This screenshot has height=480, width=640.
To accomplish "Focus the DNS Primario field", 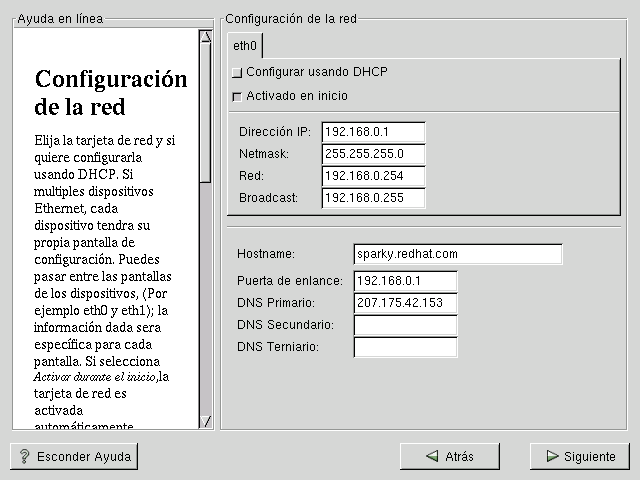I will (405, 303).
